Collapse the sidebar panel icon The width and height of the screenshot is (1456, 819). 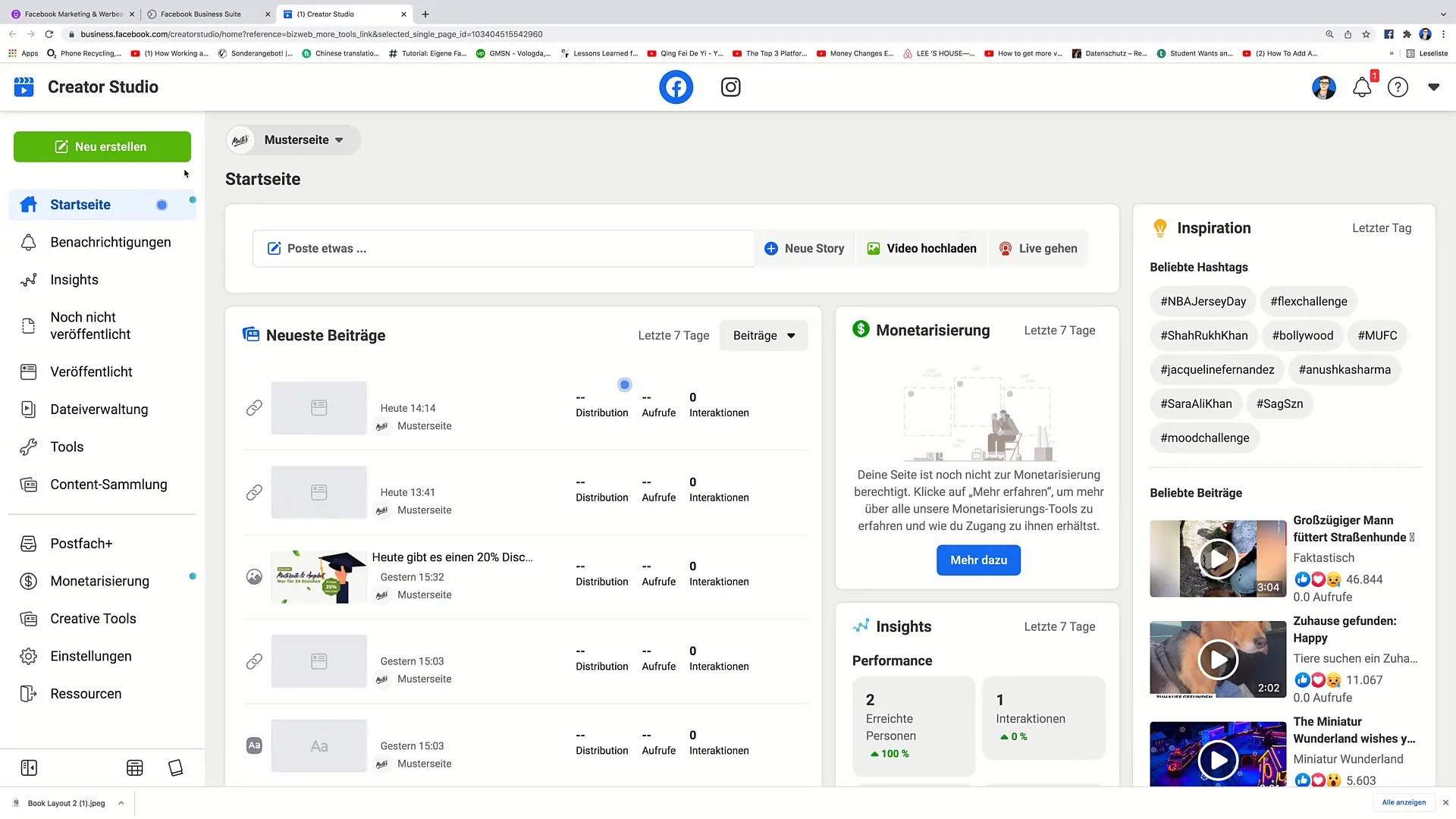(29, 768)
